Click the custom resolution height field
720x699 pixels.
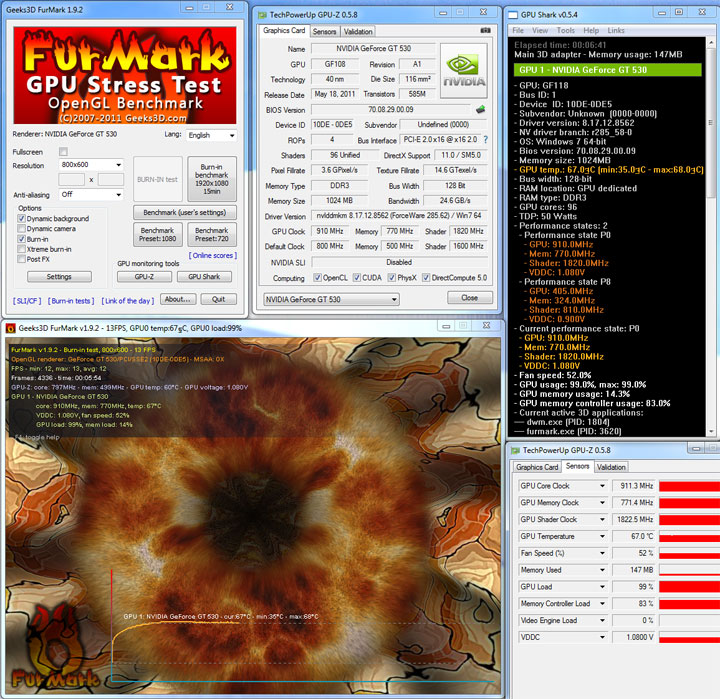coord(111,180)
